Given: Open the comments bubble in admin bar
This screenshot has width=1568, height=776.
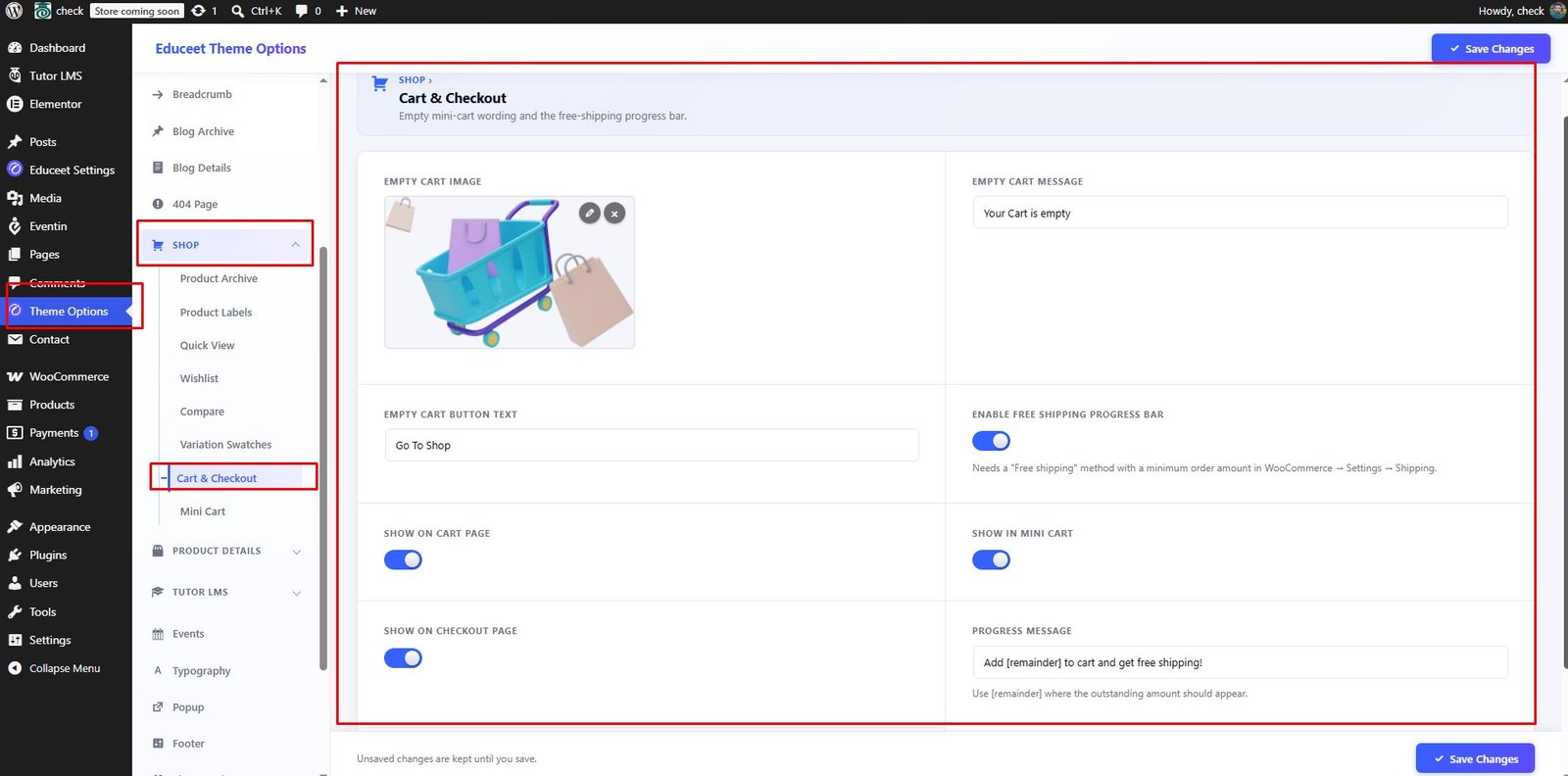Looking at the screenshot, I should coord(308,11).
